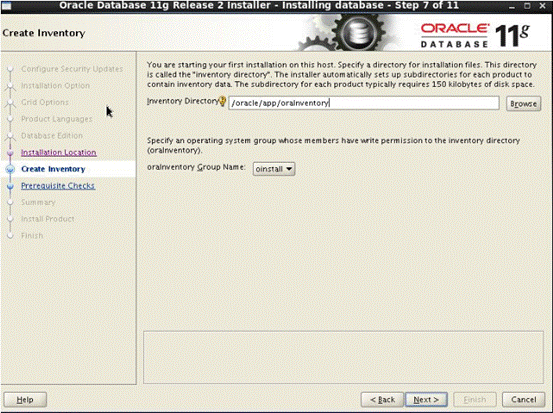The width and height of the screenshot is (553, 413).
Task: Click the empty message area at bottom
Action: pyautogui.click(x=344, y=357)
